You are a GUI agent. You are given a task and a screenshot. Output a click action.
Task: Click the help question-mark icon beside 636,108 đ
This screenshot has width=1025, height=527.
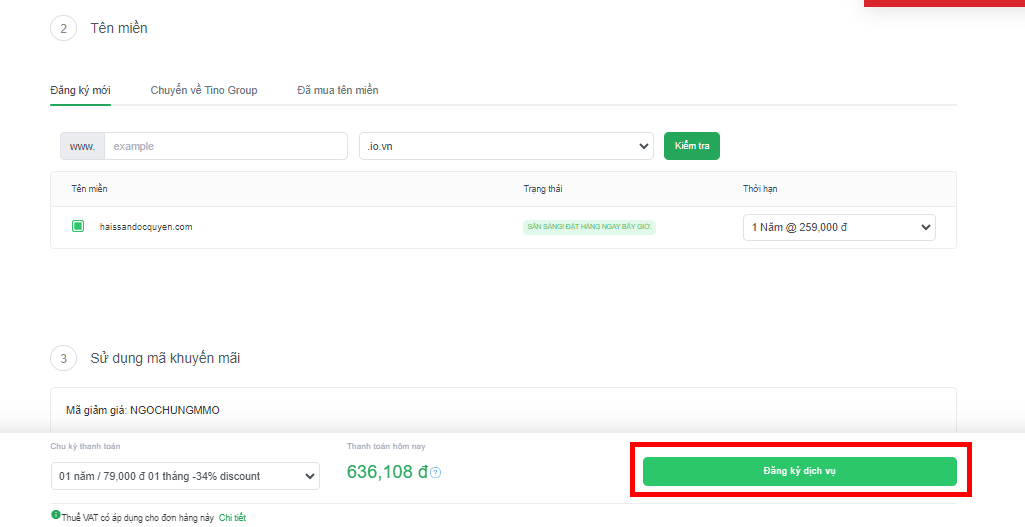[x=436, y=473]
